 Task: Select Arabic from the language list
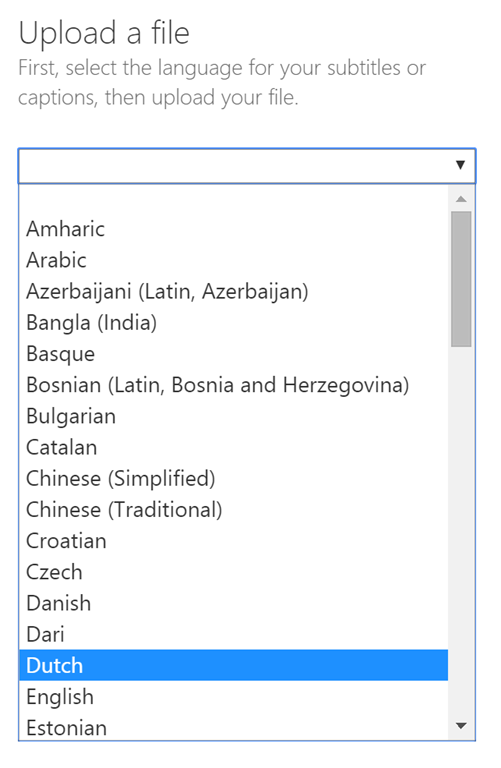pos(234,260)
